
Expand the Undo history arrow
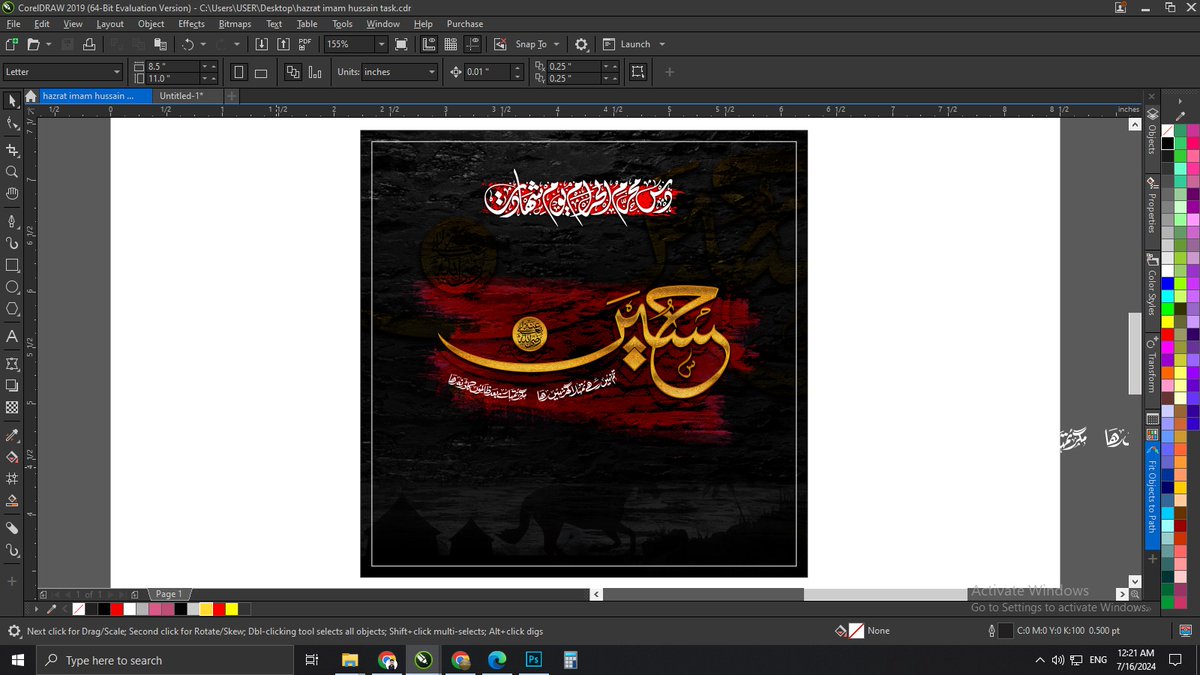coord(203,44)
